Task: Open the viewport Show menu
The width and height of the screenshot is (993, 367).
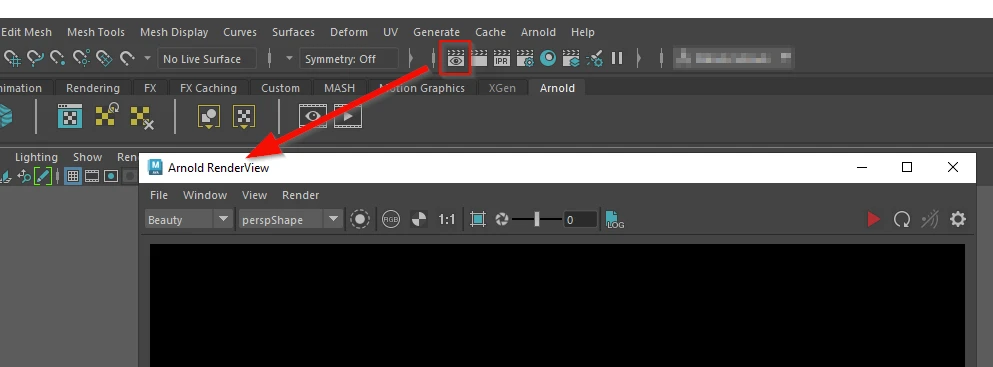Action: pos(87,157)
